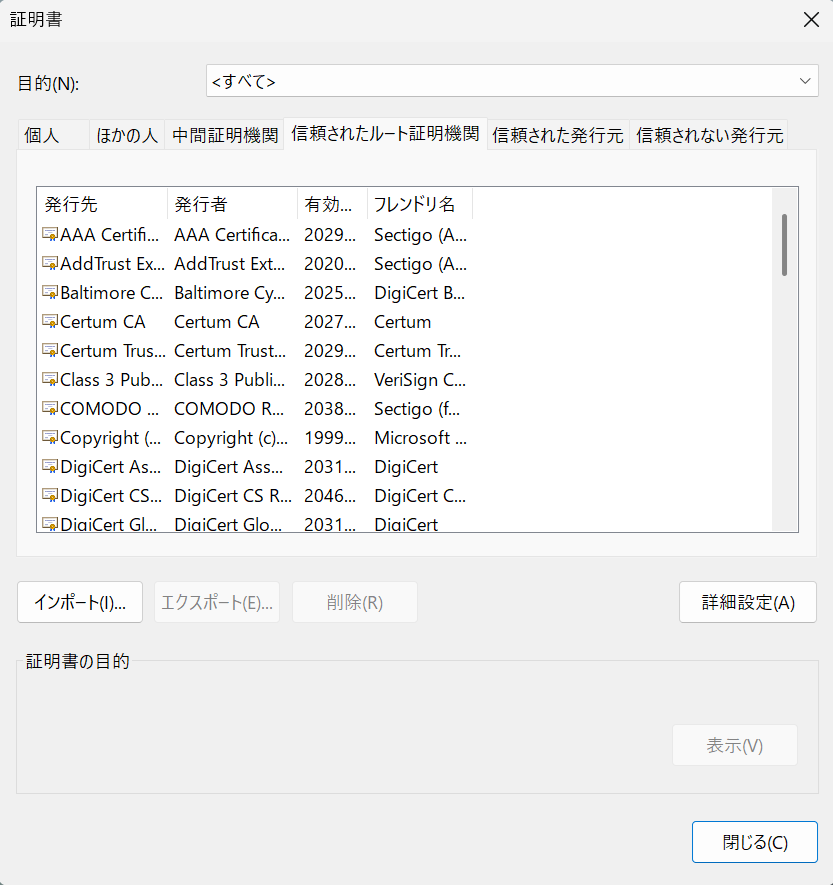Click certificate icon beside DigiCert As... row
The image size is (833, 885).
point(50,466)
